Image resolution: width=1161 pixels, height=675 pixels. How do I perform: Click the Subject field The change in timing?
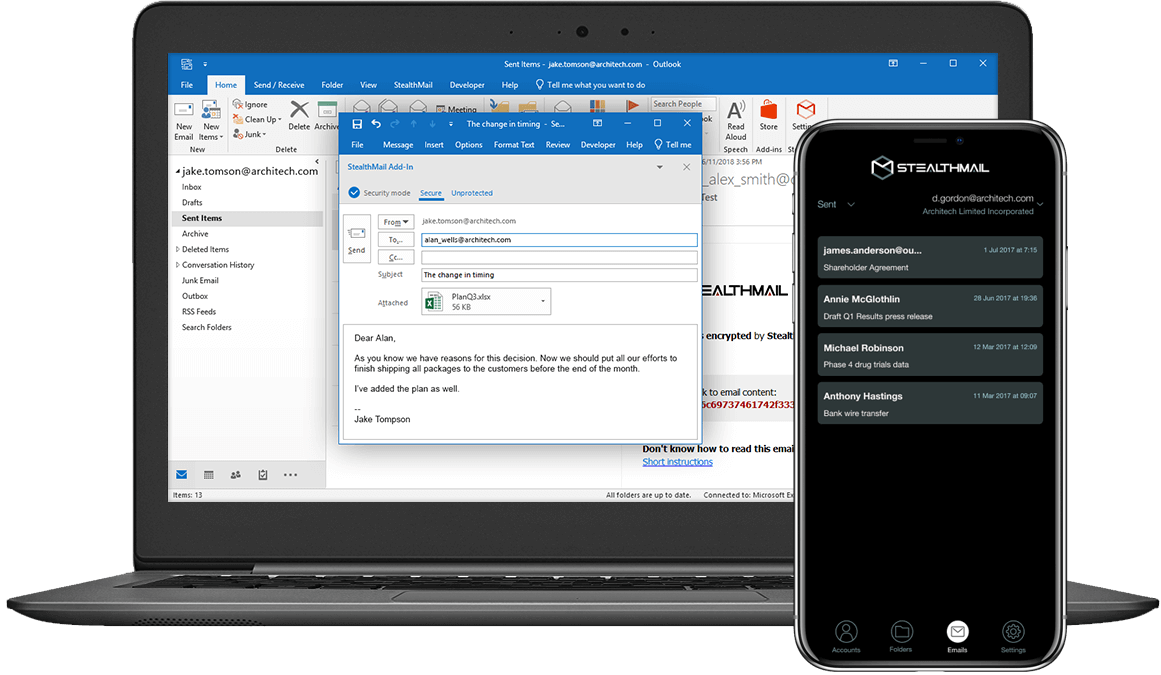coord(559,275)
